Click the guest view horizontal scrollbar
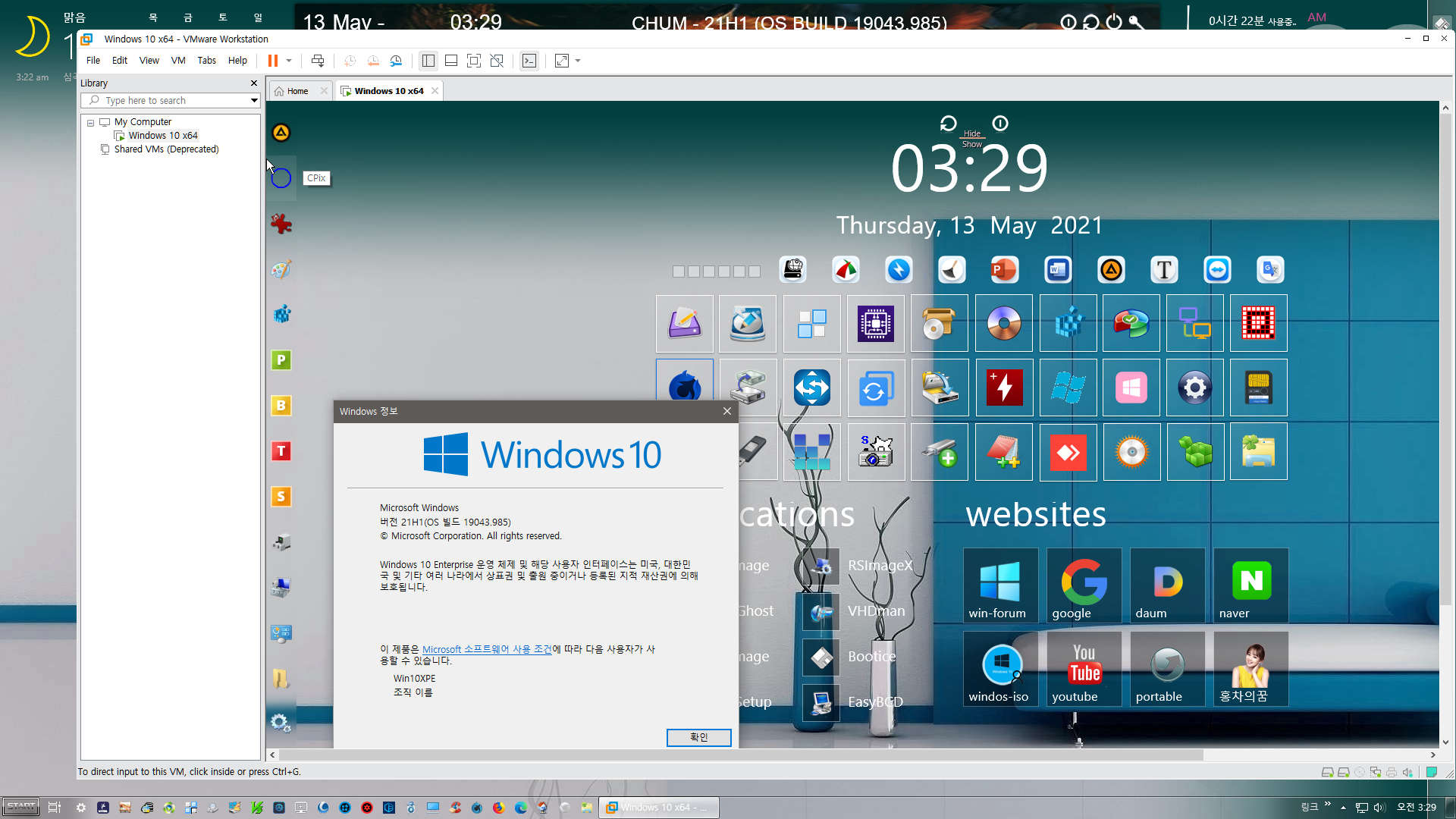This screenshot has height=819, width=1456. (741, 755)
